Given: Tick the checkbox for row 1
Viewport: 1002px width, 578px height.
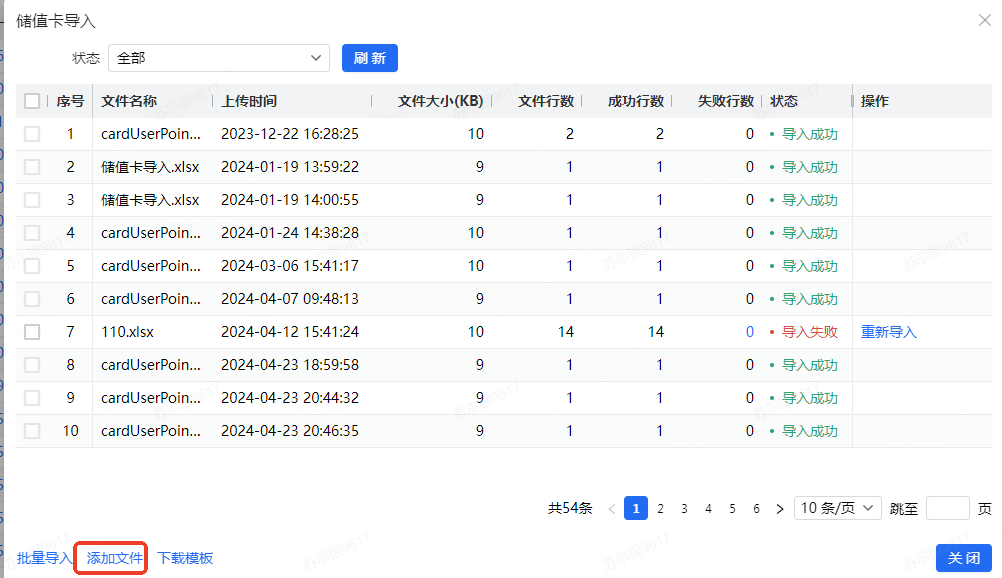Looking at the screenshot, I should (32, 134).
